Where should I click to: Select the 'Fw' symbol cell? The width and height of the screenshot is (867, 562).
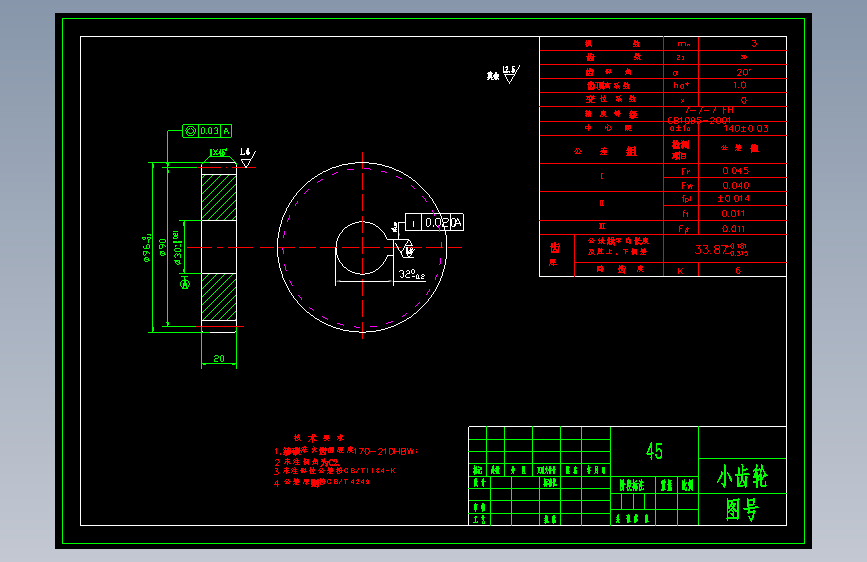(686, 186)
